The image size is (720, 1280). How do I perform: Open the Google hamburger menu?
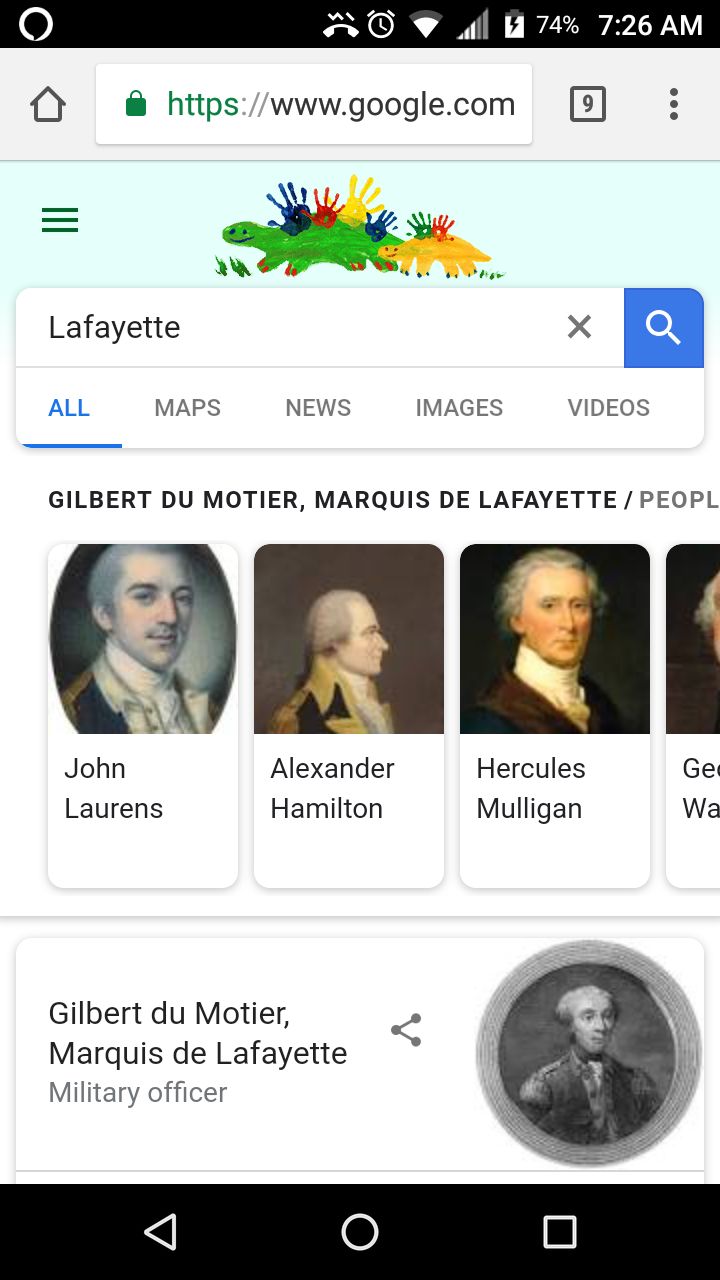pos(60,220)
